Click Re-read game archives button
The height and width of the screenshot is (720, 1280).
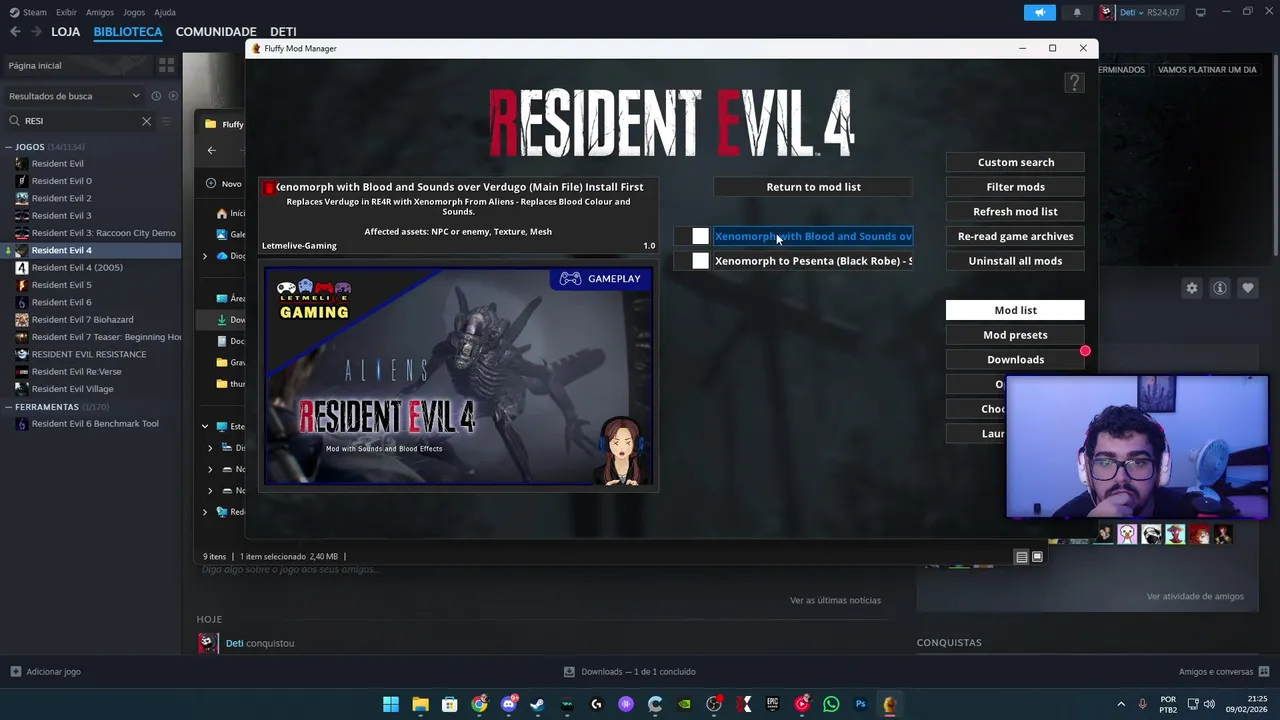1015,236
